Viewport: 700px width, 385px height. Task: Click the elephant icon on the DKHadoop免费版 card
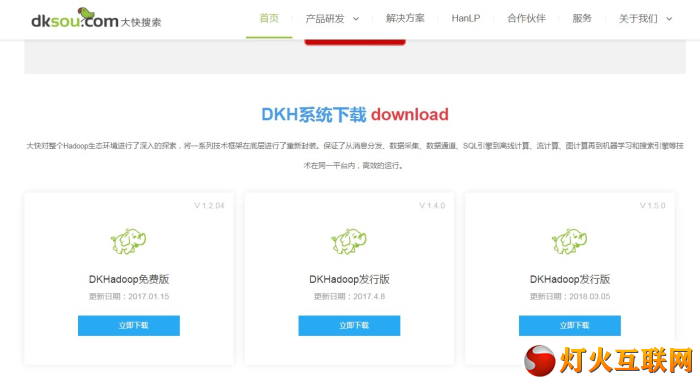click(x=129, y=241)
